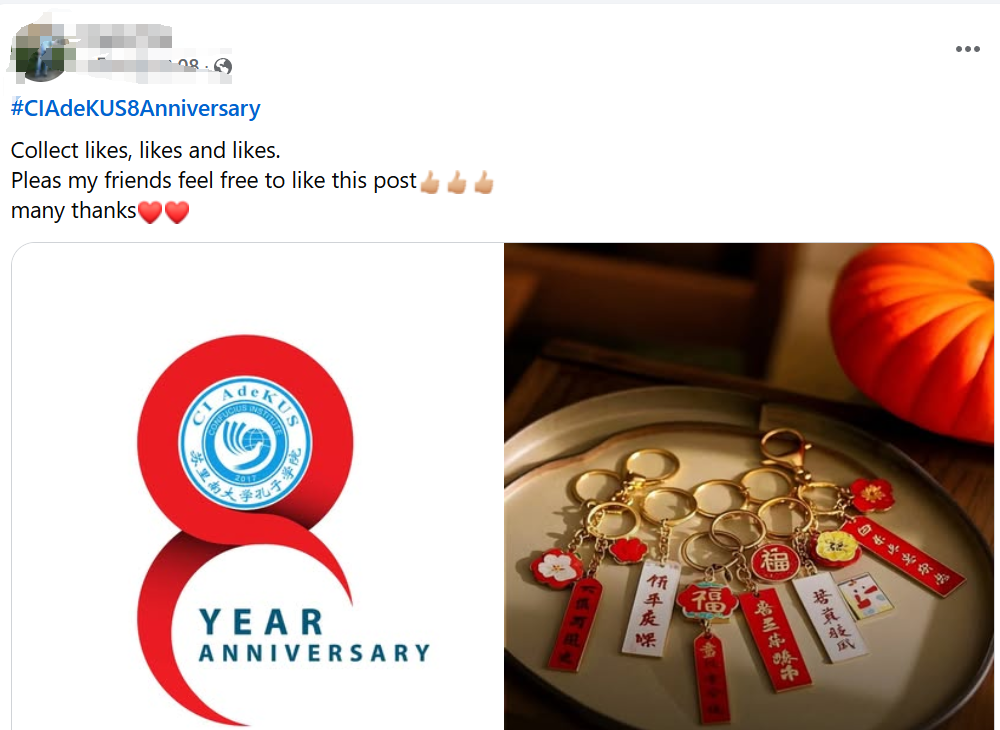Click the globe public audience icon
Screen dimensions: 1000x730
223,66
